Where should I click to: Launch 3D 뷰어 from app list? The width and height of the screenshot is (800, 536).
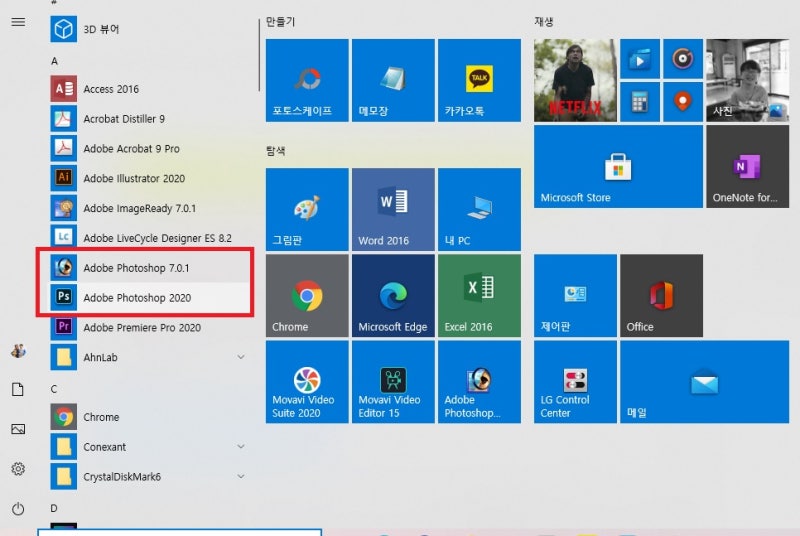(148, 29)
